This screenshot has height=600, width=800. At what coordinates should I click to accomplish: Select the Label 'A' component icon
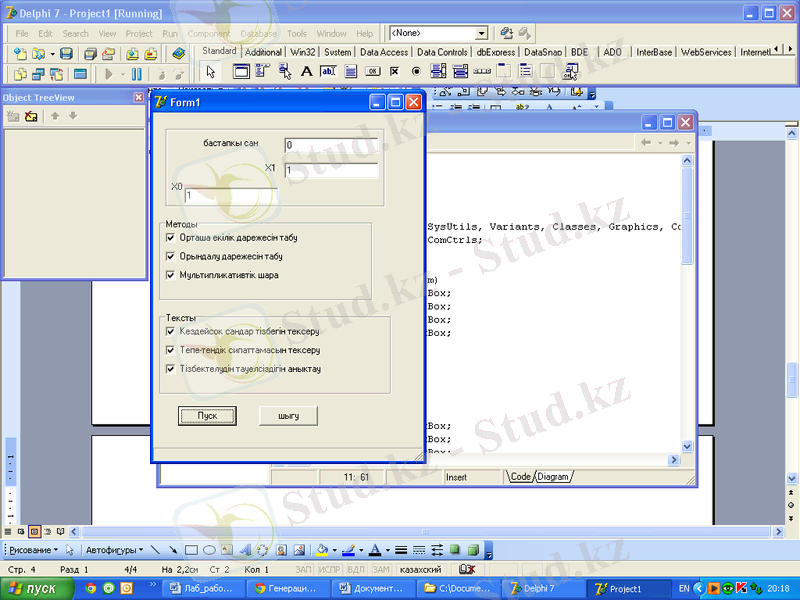click(x=306, y=71)
